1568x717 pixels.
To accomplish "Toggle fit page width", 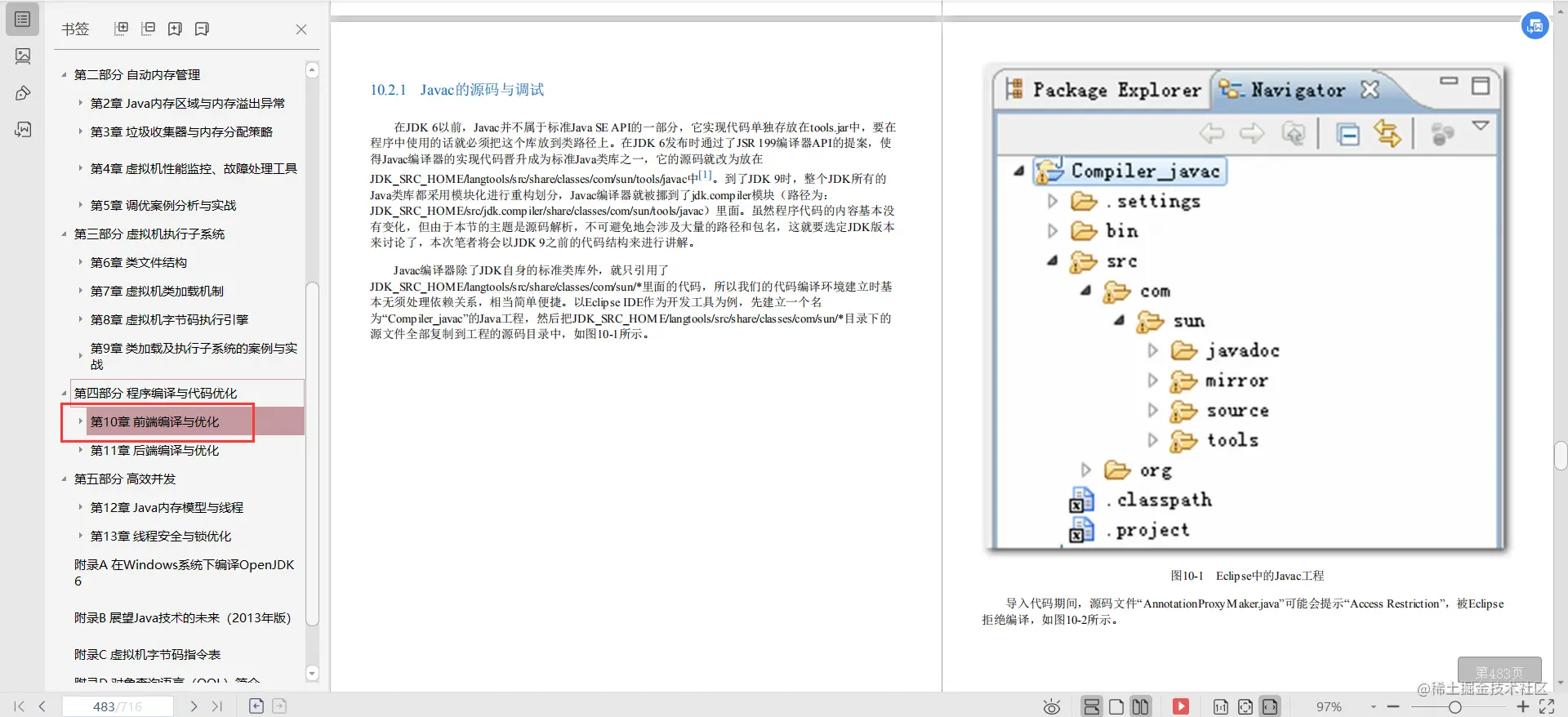I will [x=1270, y=706].
